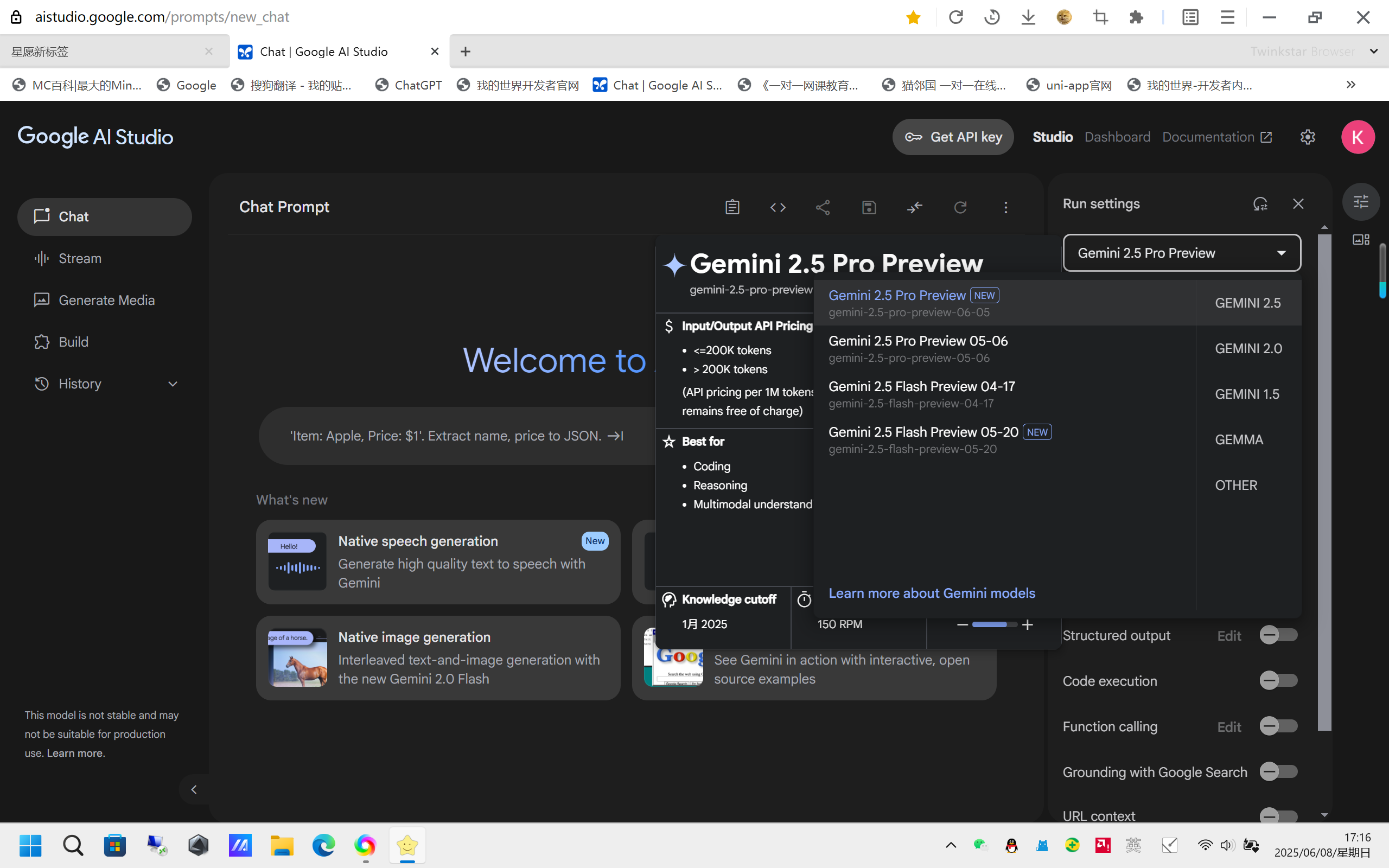This screenshot has width=1389, height=868.
Task: Click the Get API key button
Action: (953, 137)
